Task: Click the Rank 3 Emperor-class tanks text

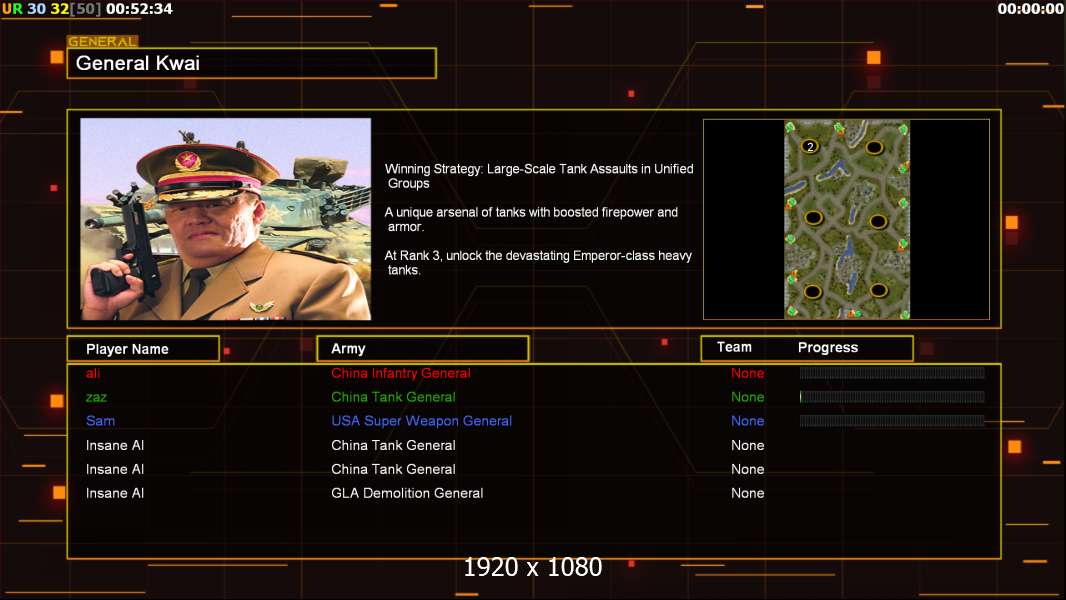Action: click(538, 262)
